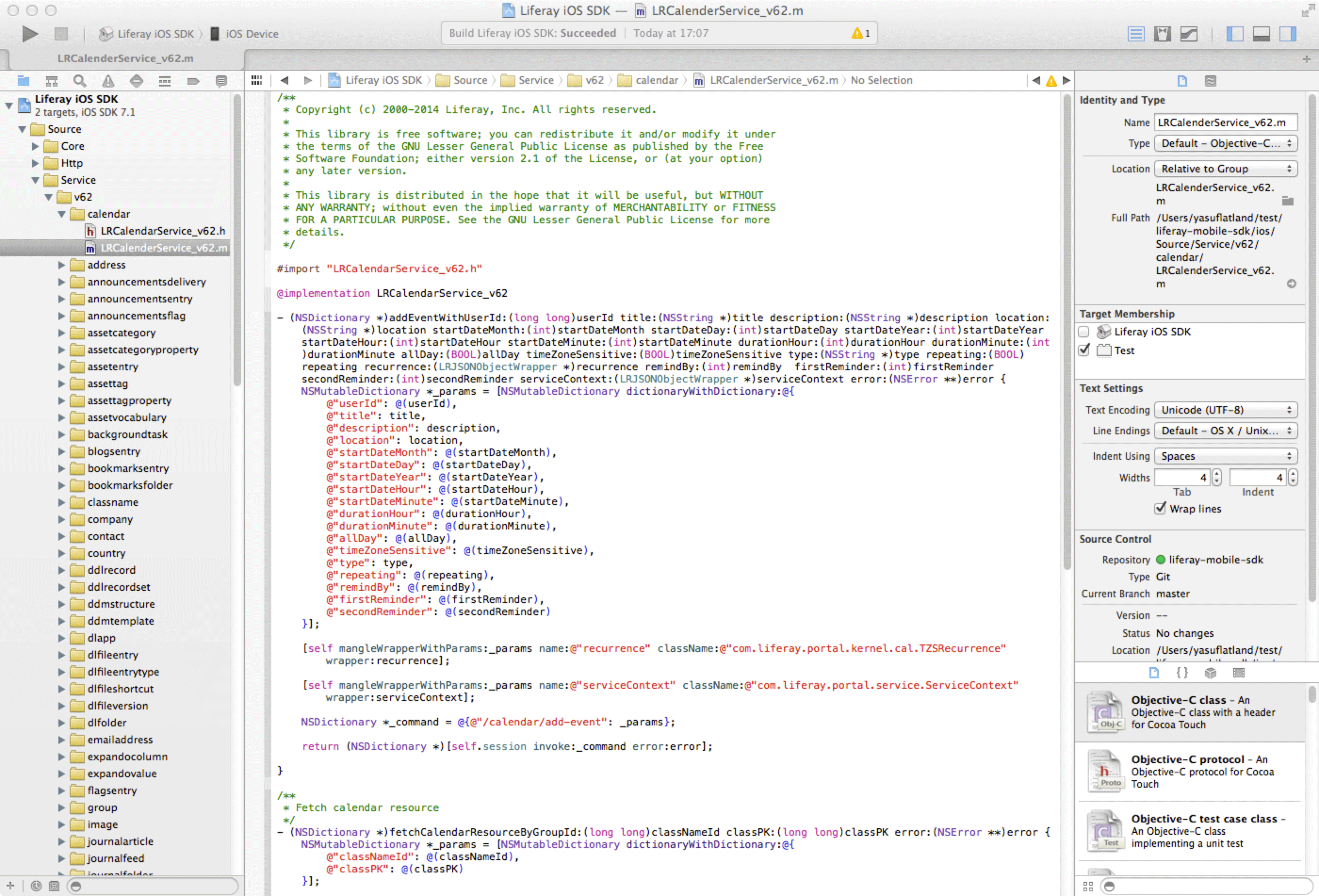Edit the file Name field
This screenshot has width=1319, height=896.
1225,122
